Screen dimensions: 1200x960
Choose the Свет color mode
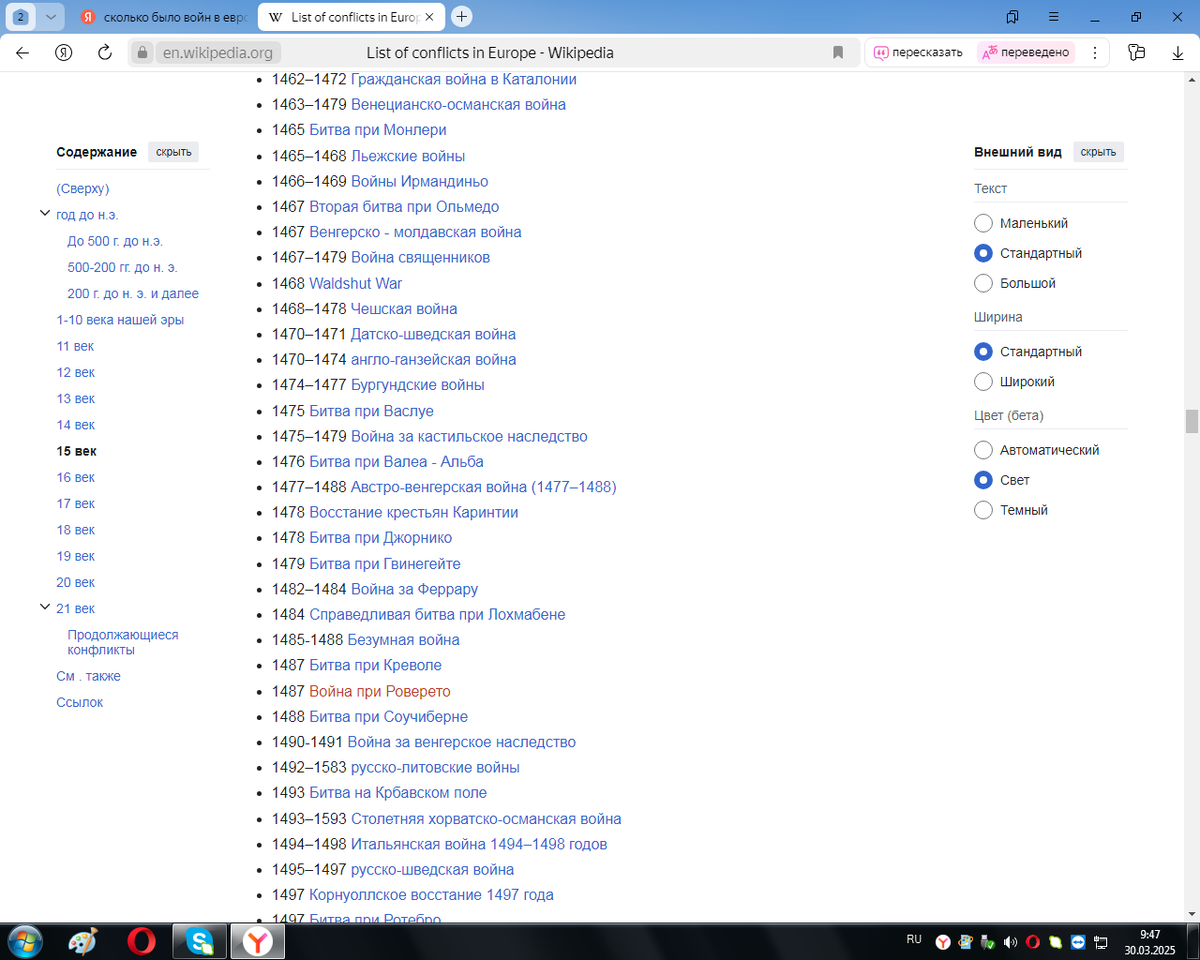(x=983, y=480)
